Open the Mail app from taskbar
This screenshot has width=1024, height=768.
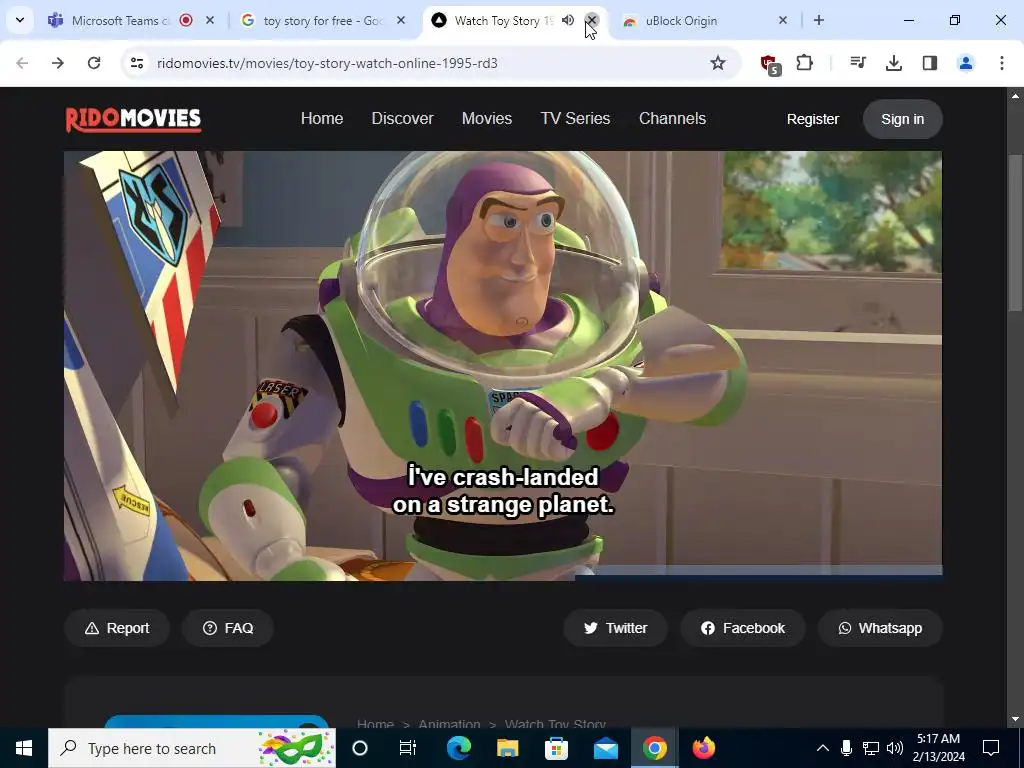(606, 748)
